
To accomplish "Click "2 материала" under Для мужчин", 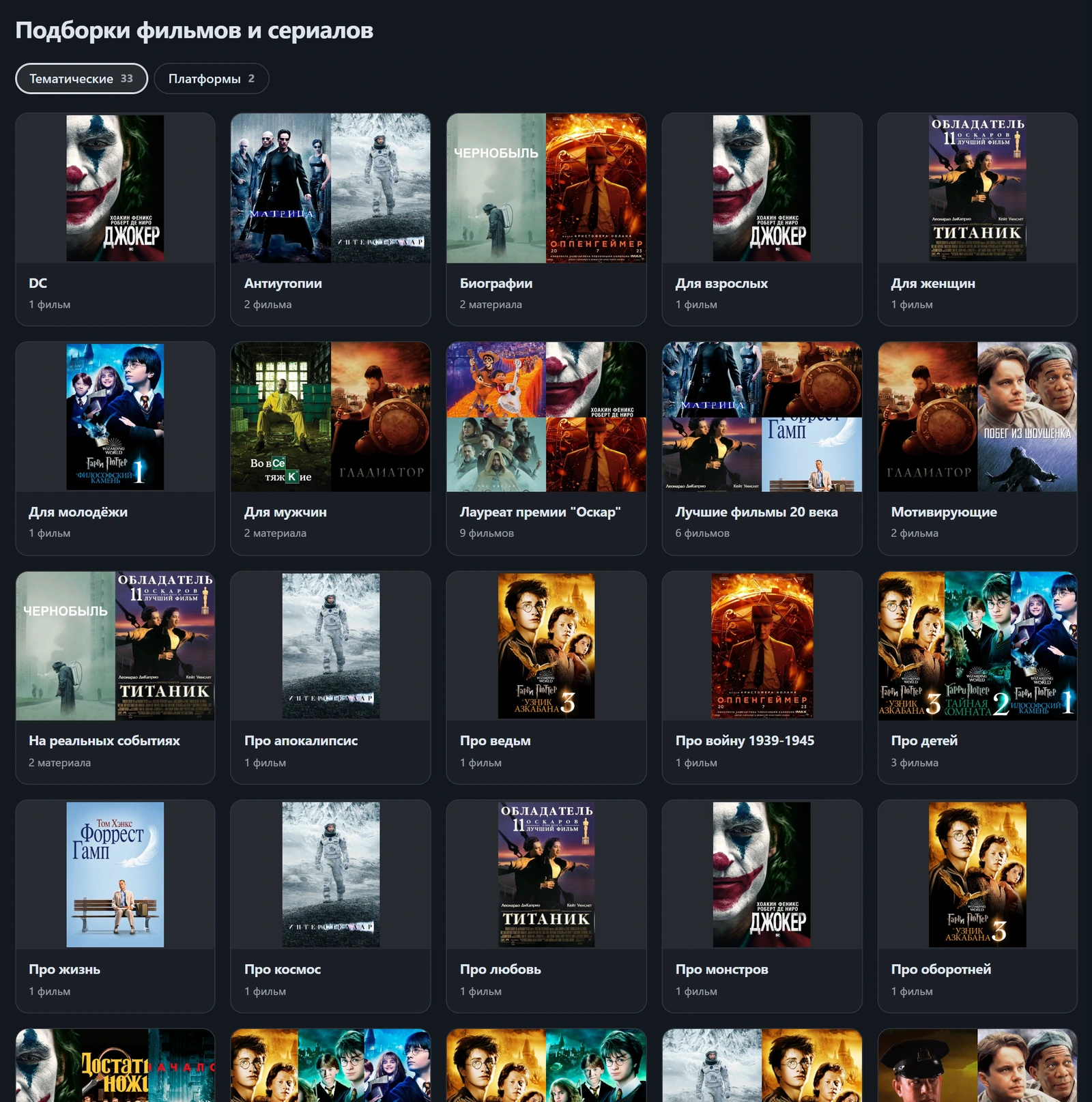I will [275, 533].
